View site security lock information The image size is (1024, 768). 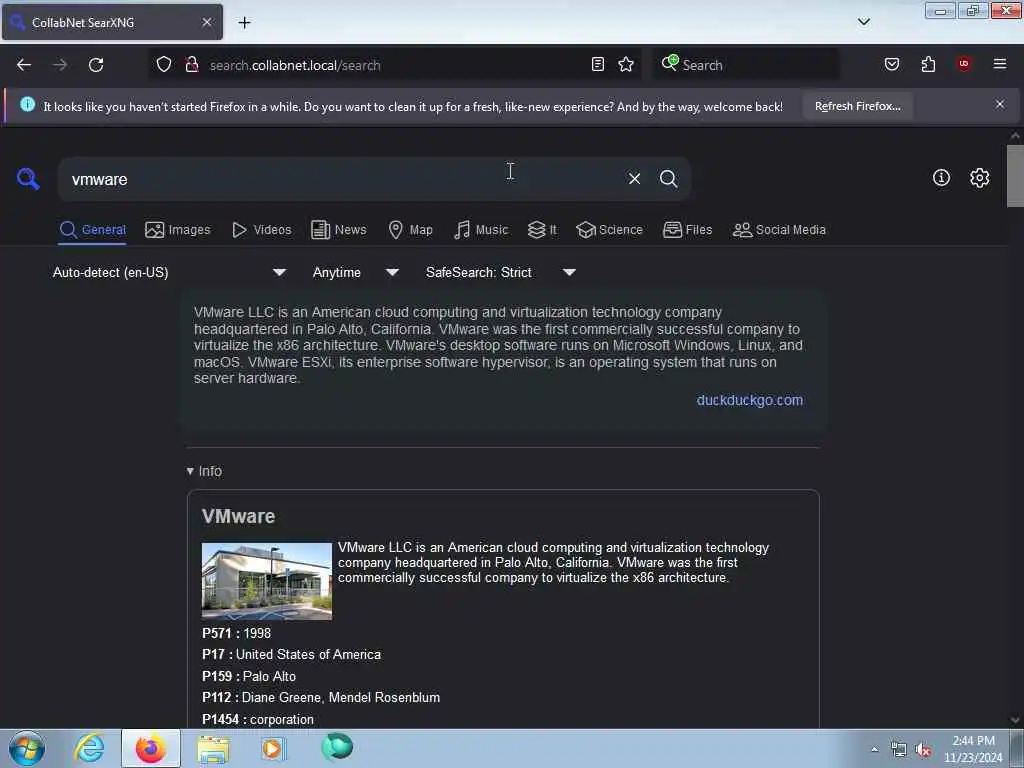click(x=191, y=65)
